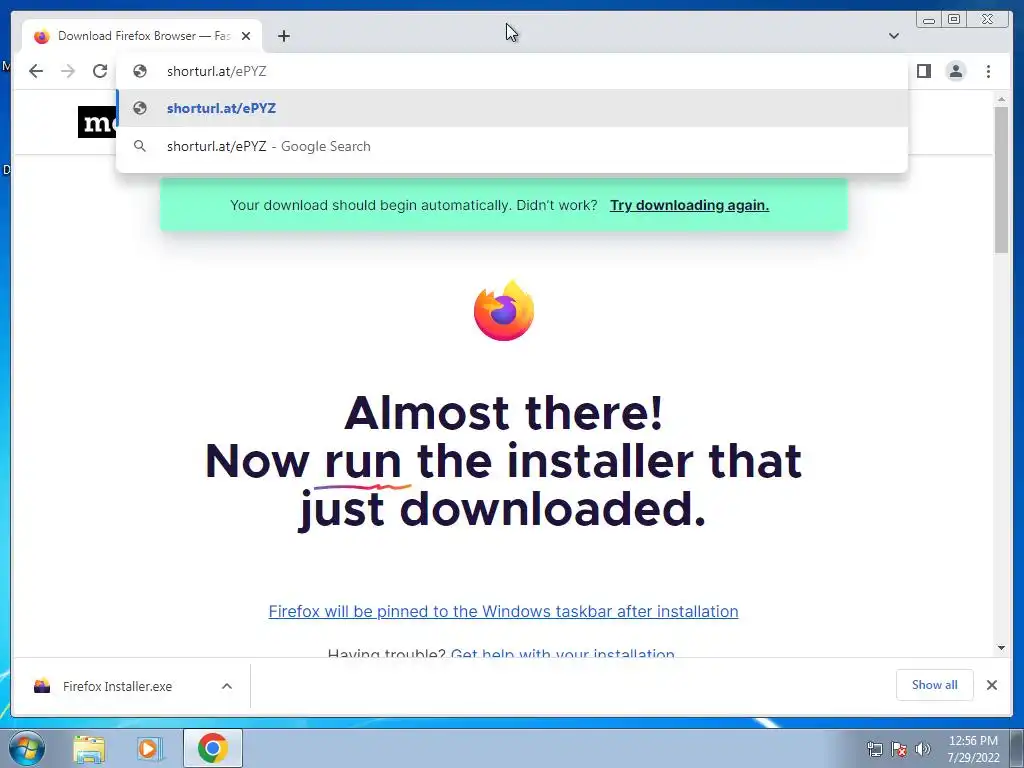Click the vertical scrollbar thumb

click(1001, 180)
